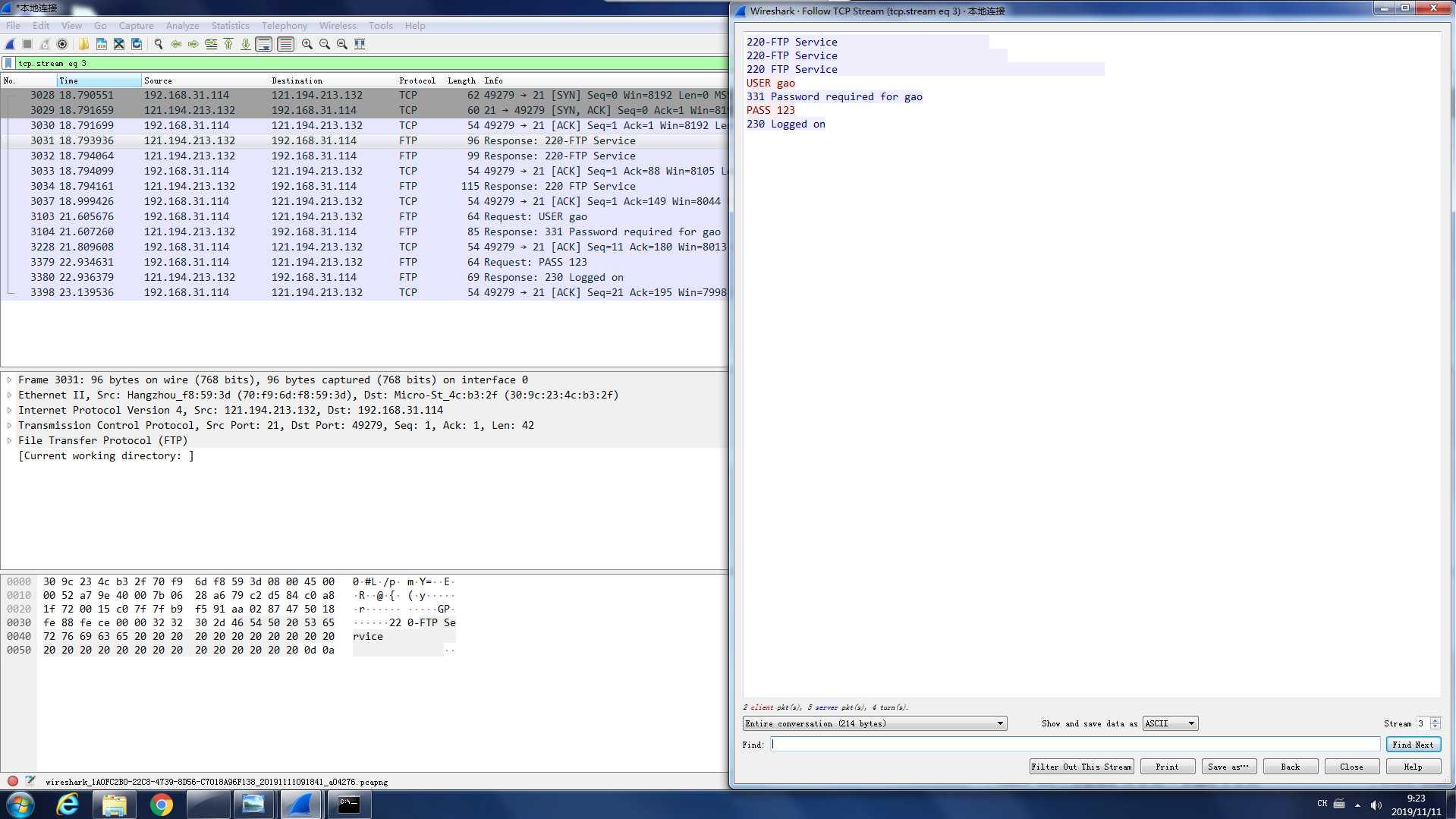
Task: Click 'PASS 123' line in stream content
Action: coord(770,110)
